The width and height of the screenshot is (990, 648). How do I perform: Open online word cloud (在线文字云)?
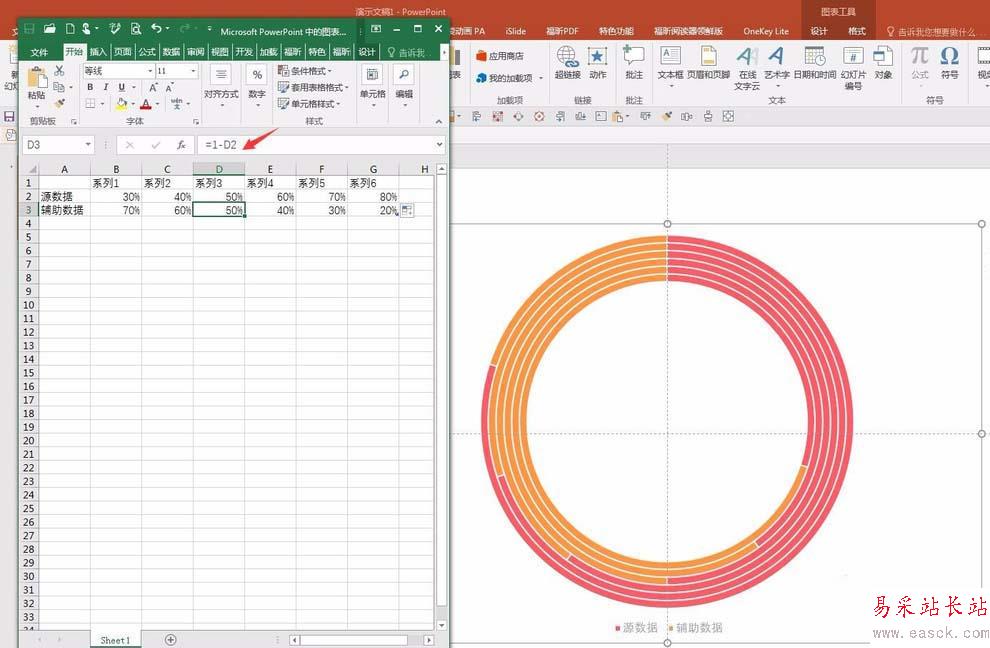pyautogui.click(x=747, y=68)
